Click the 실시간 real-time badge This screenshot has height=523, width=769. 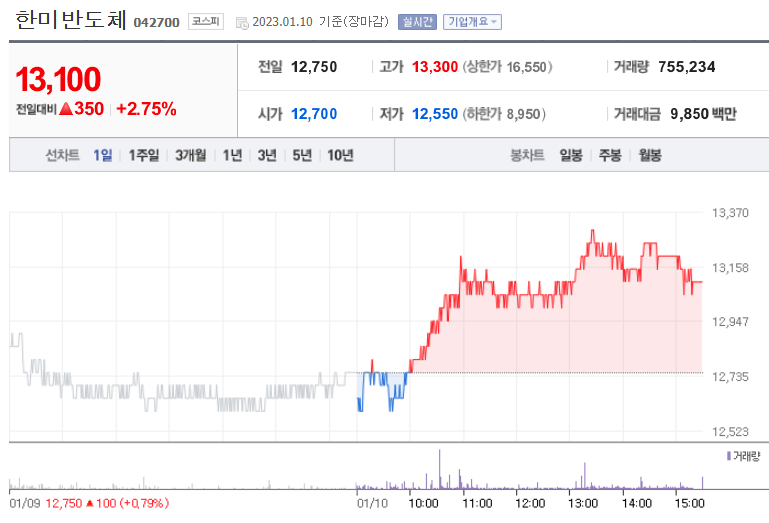tap(417, 22)
